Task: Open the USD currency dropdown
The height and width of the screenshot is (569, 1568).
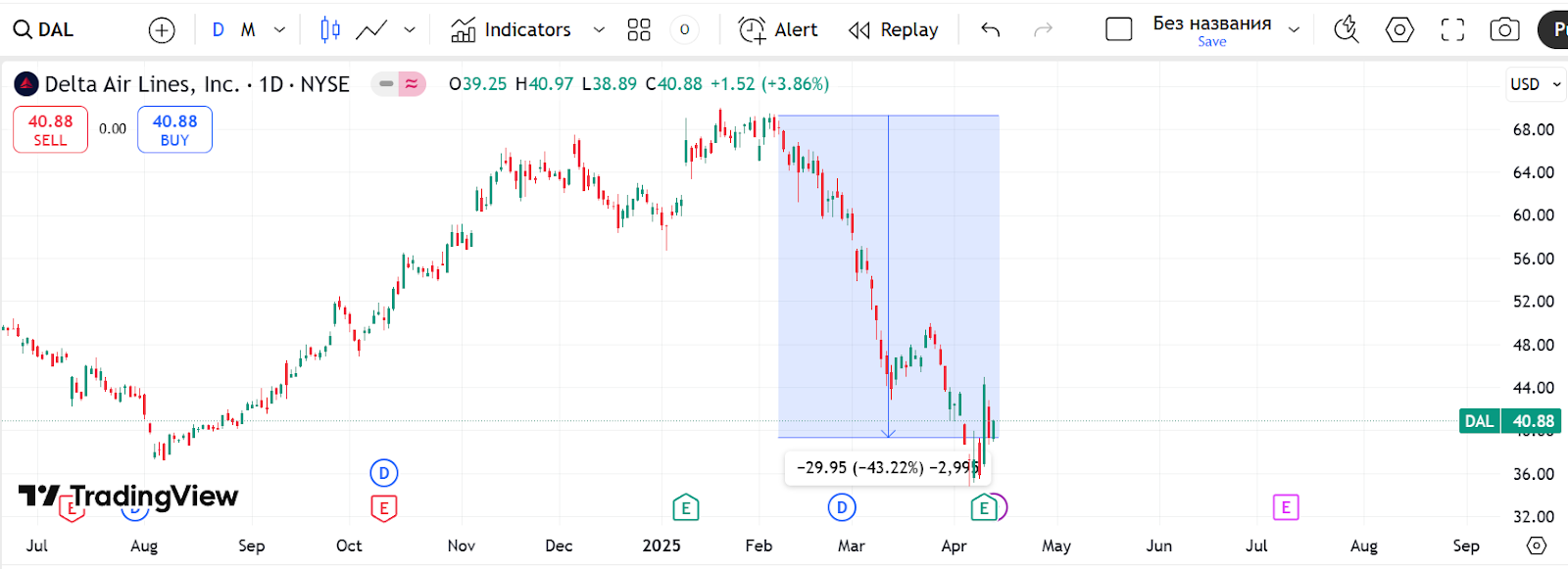Action: pyautogui.click(x=1535, y=84)
